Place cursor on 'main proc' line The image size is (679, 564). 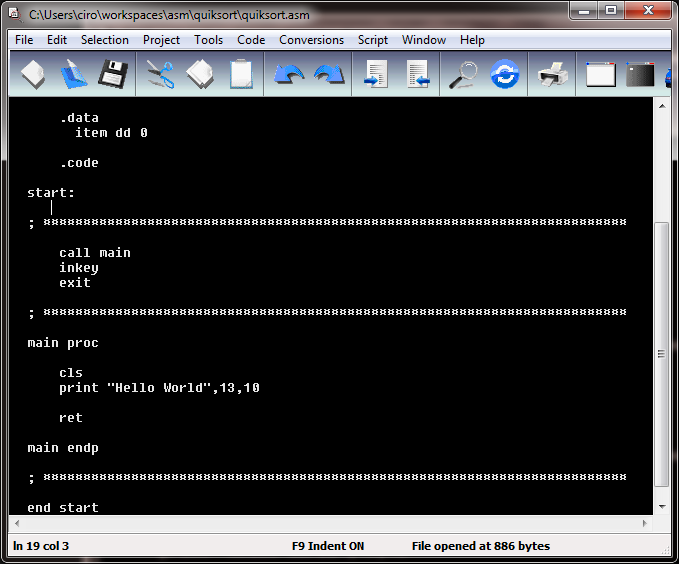(x=63, y=343)
